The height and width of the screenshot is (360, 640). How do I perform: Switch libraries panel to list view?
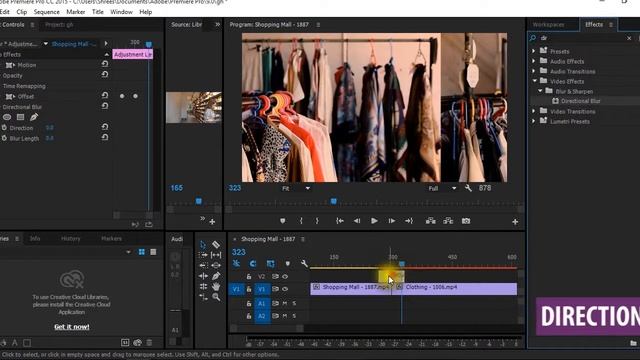153,252
